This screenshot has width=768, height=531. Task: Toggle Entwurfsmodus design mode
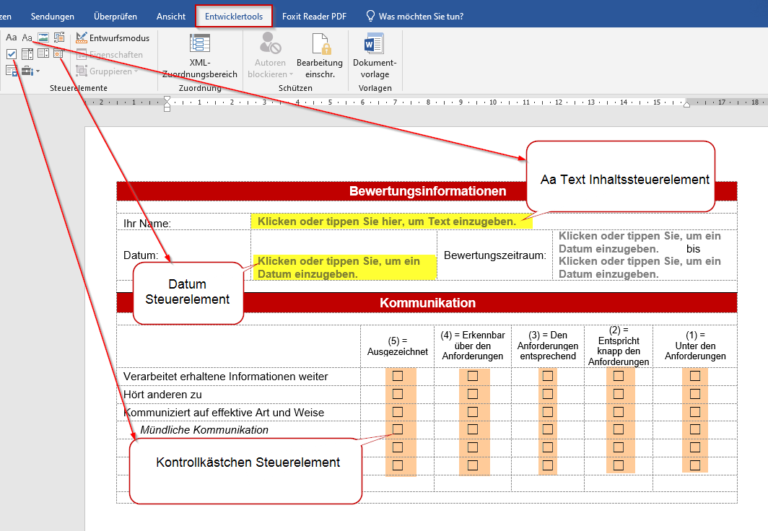tap(113, 38)
